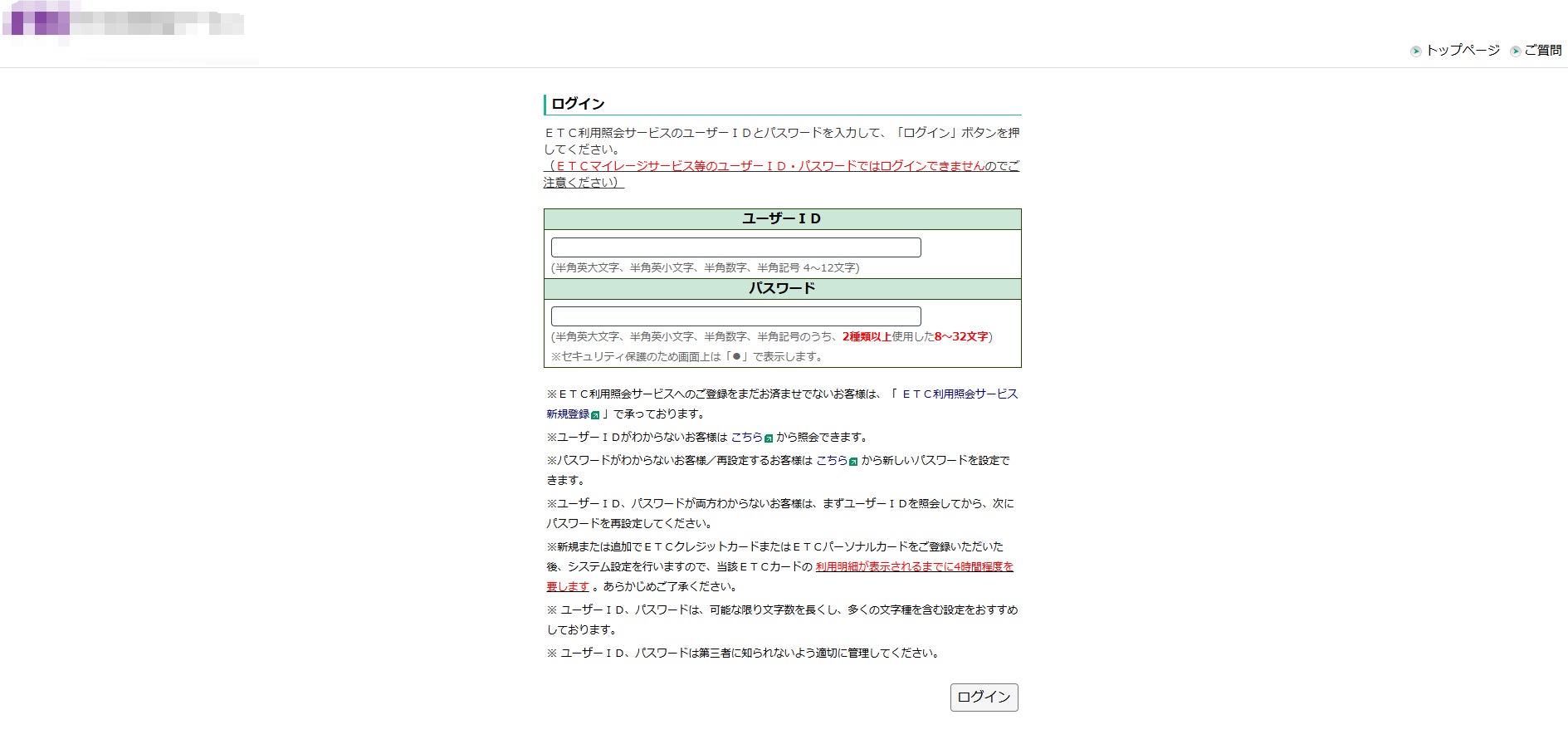Click the arrow icon beside トップページ
This screenshot has width=1568, height=749.
point(1416,51)
